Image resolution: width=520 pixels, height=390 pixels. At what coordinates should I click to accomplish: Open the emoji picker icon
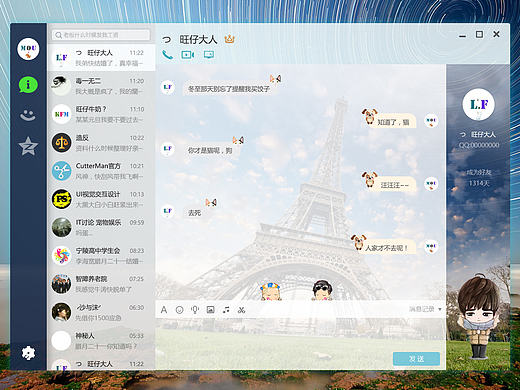click(x=179, y=310)
